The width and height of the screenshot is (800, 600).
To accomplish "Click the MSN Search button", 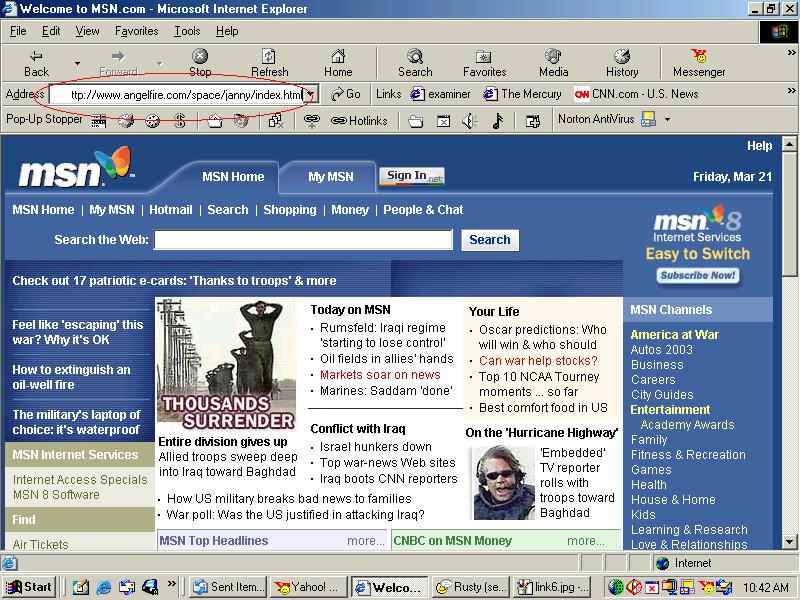I will point(489,240).
